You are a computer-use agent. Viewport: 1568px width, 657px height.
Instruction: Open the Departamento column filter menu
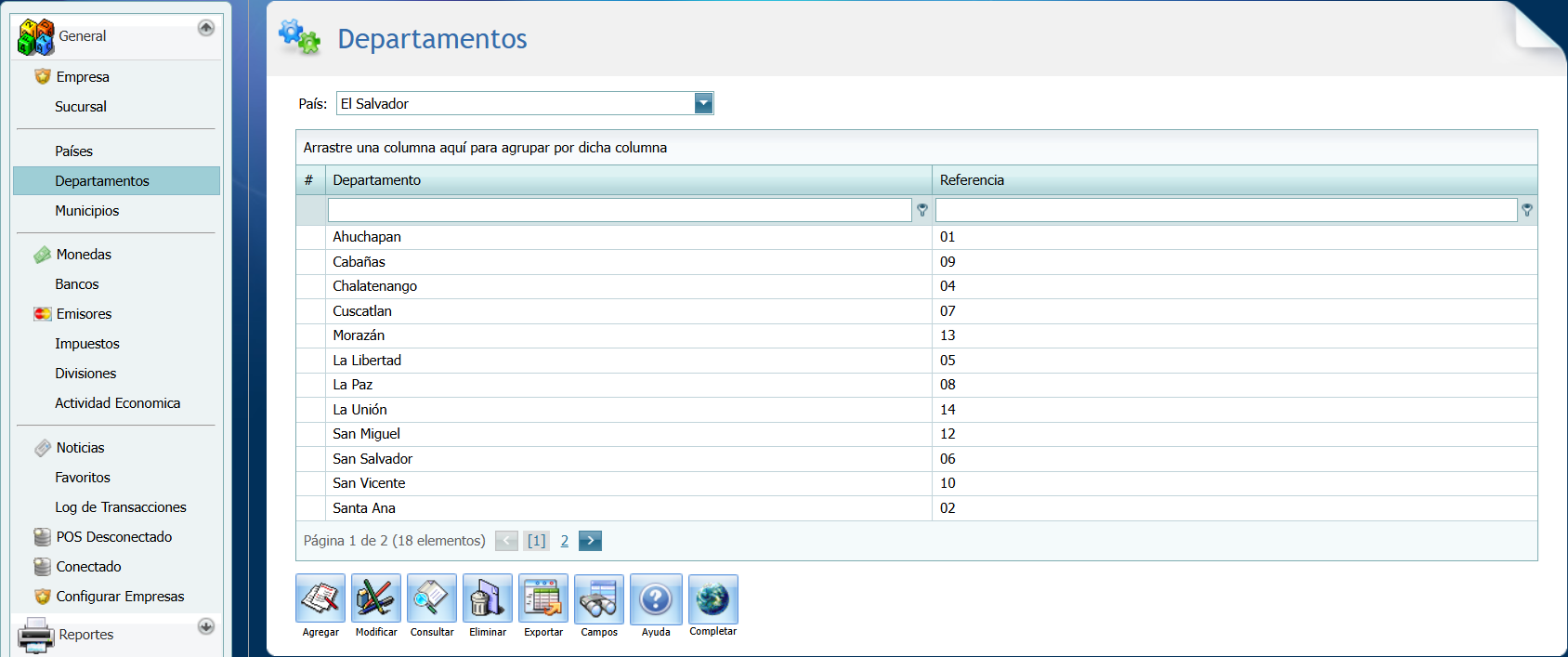[x=921, y=210]
